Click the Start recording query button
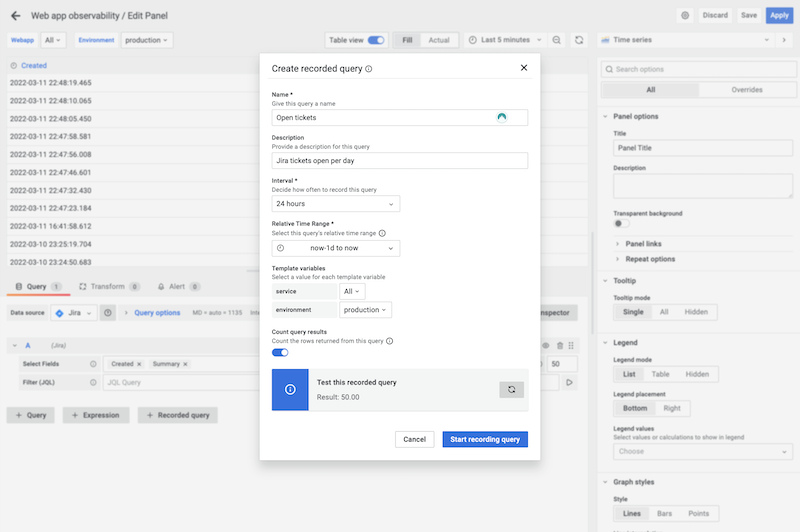Image resolution: width=800 pixels, height=532 pixels. pos(485,439)
